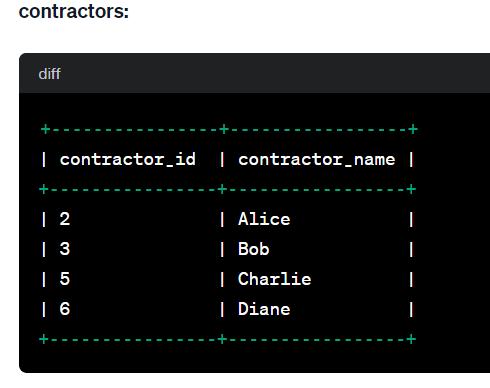
Task: Click the contractor id 2 cell
Action: tap(65, 219)
